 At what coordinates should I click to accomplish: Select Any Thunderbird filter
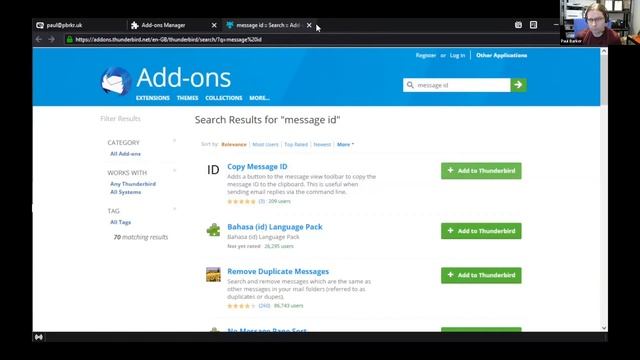(133, 184)
